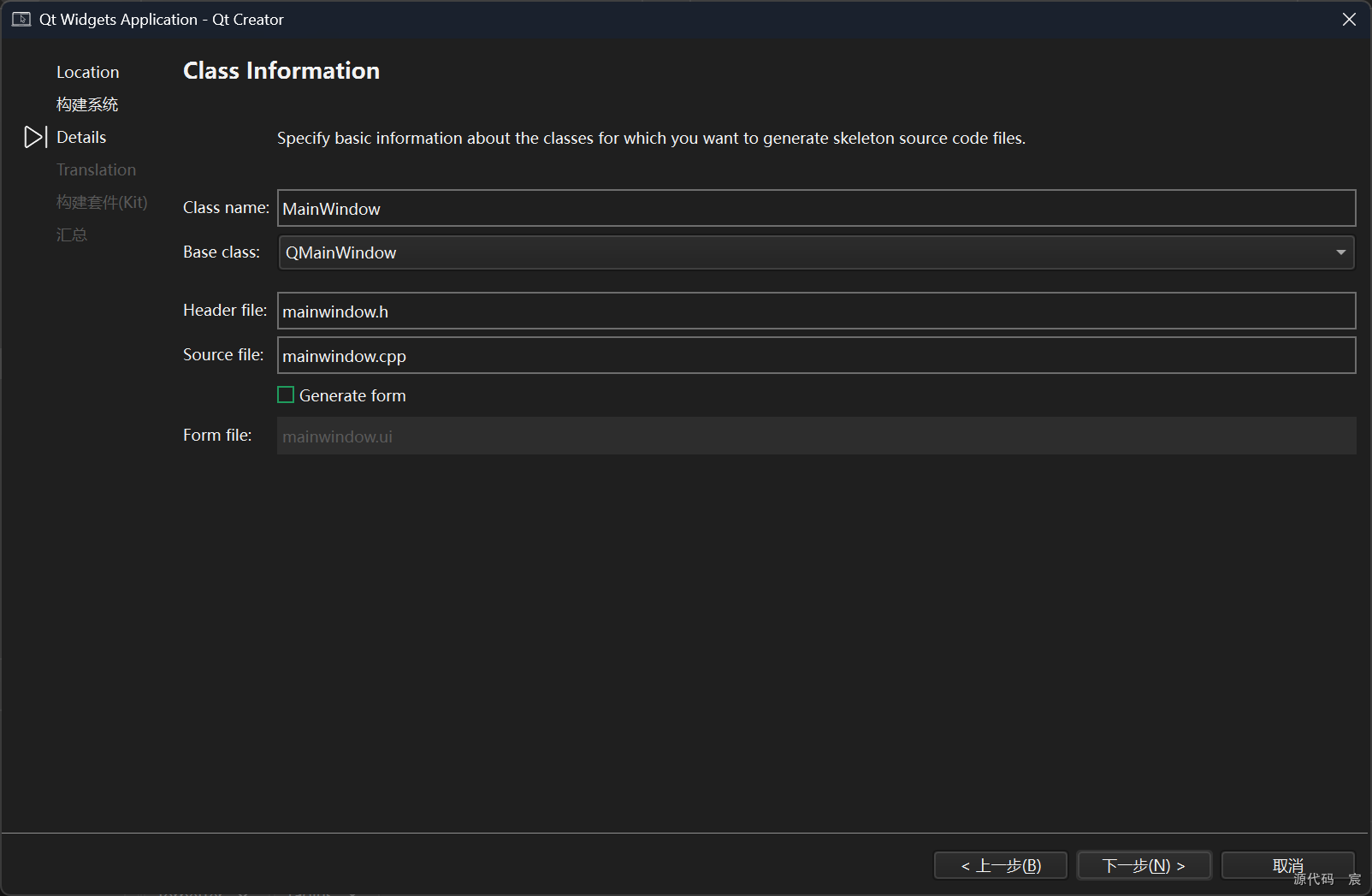Click the current step arrow beside Details
This screenshot has width=1372, height=896.
click(35, 137)
